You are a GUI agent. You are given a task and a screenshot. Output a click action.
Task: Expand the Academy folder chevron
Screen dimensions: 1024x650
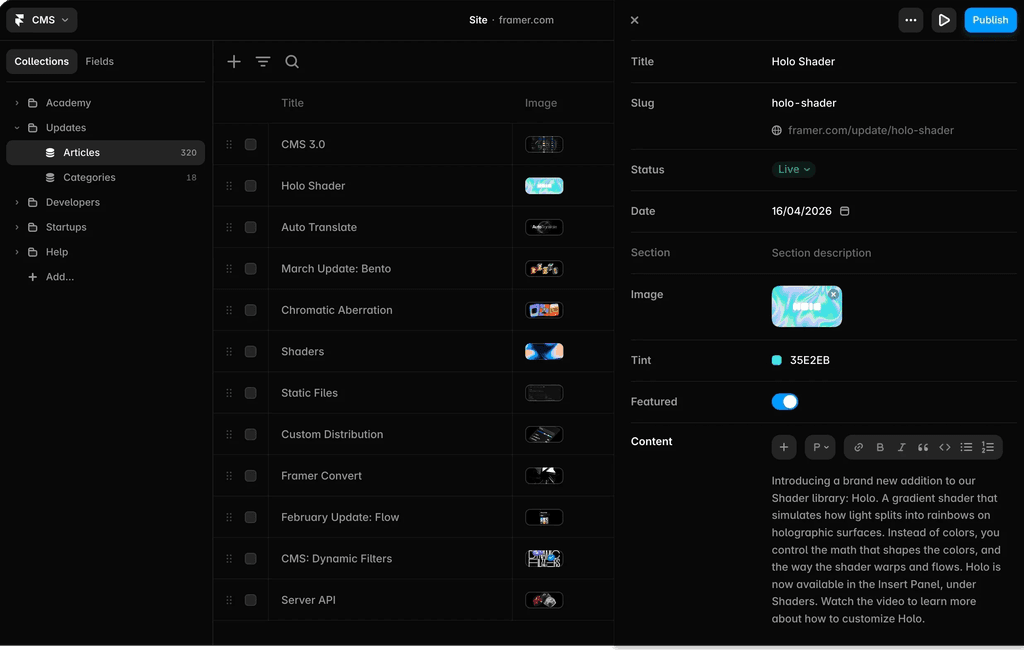point(17,103)
